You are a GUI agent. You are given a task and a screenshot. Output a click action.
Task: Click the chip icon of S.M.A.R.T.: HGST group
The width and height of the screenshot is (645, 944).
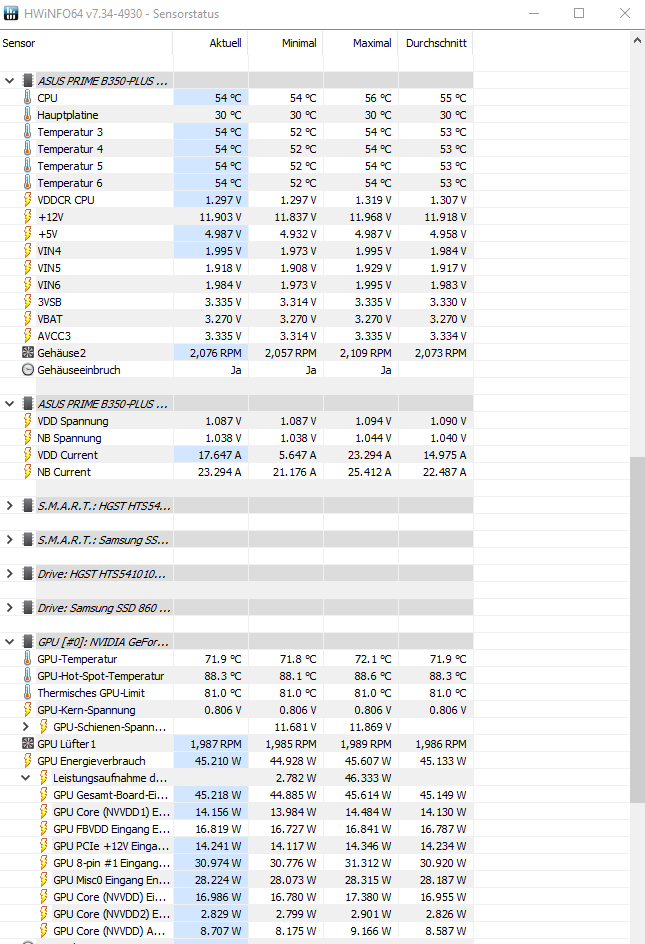point(28,506)
